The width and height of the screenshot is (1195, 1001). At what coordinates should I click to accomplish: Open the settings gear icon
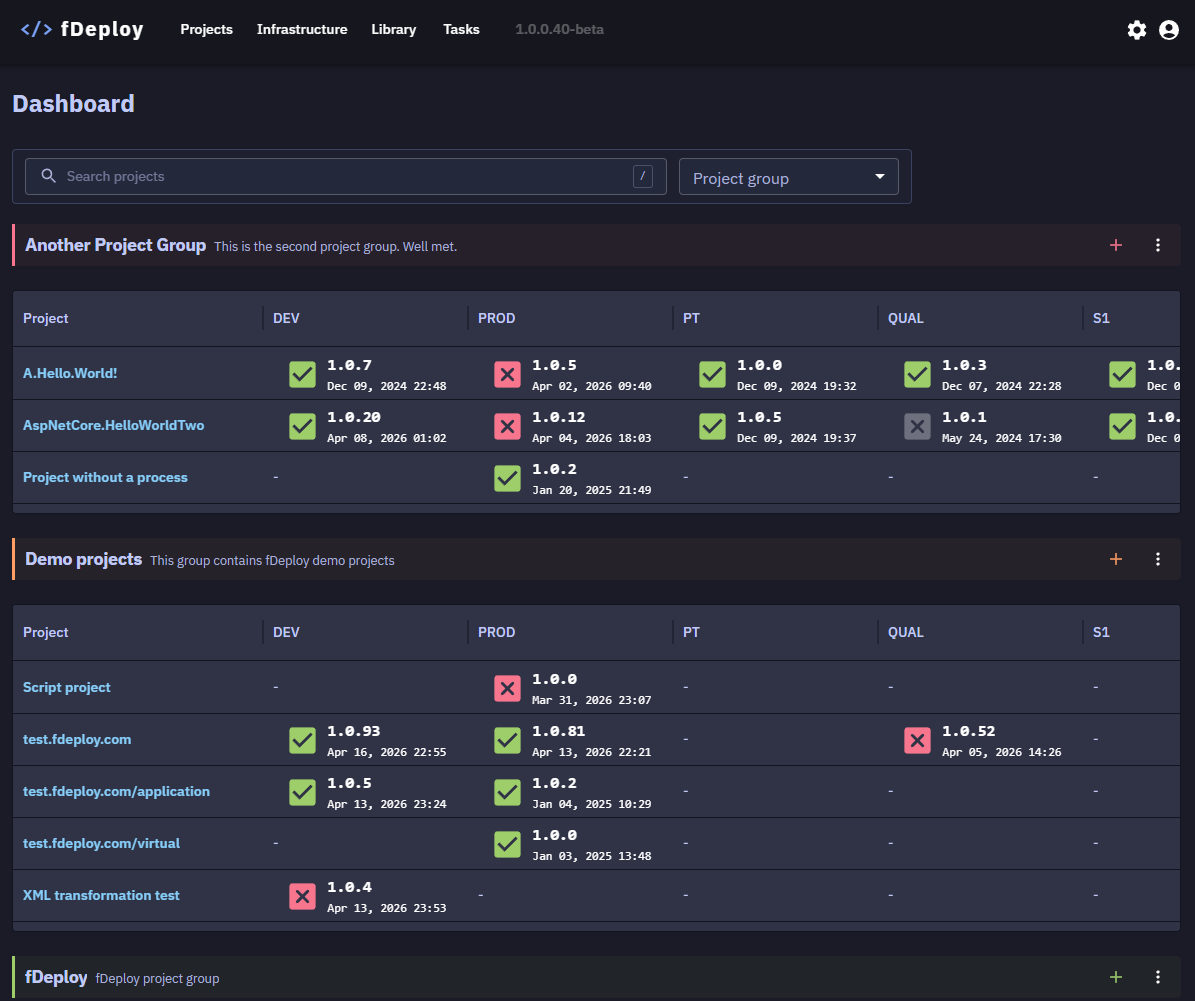[1136, 30]
